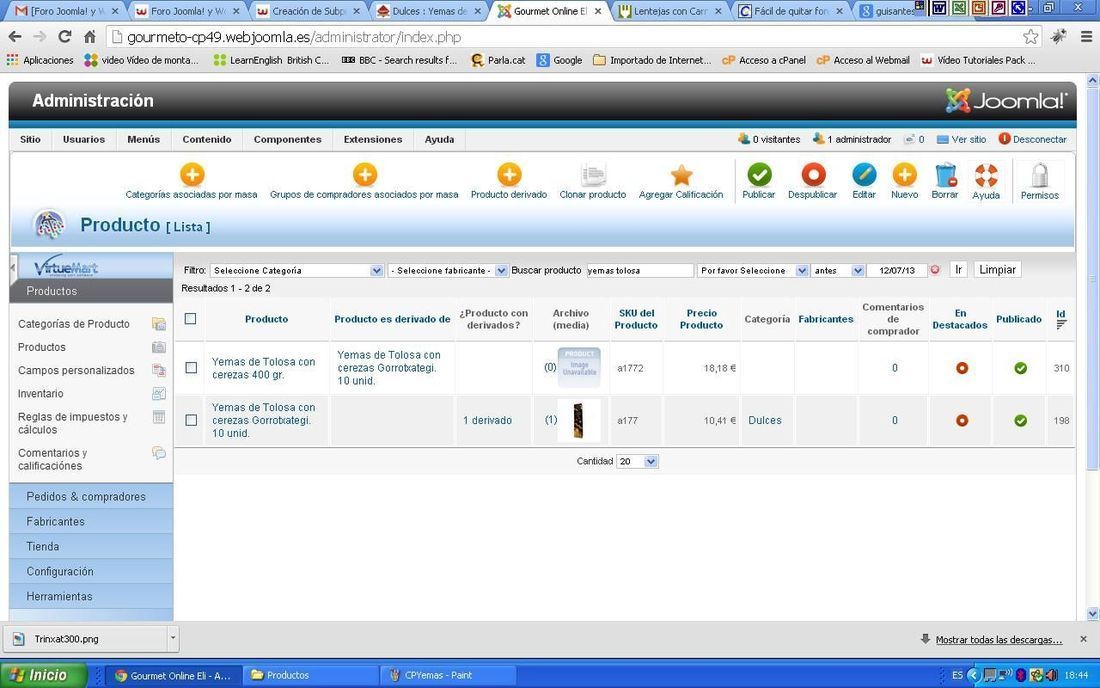
Task: Open the Por favor Seleccione dropdown
Action: pyautogui.click(x=753, y=271)
